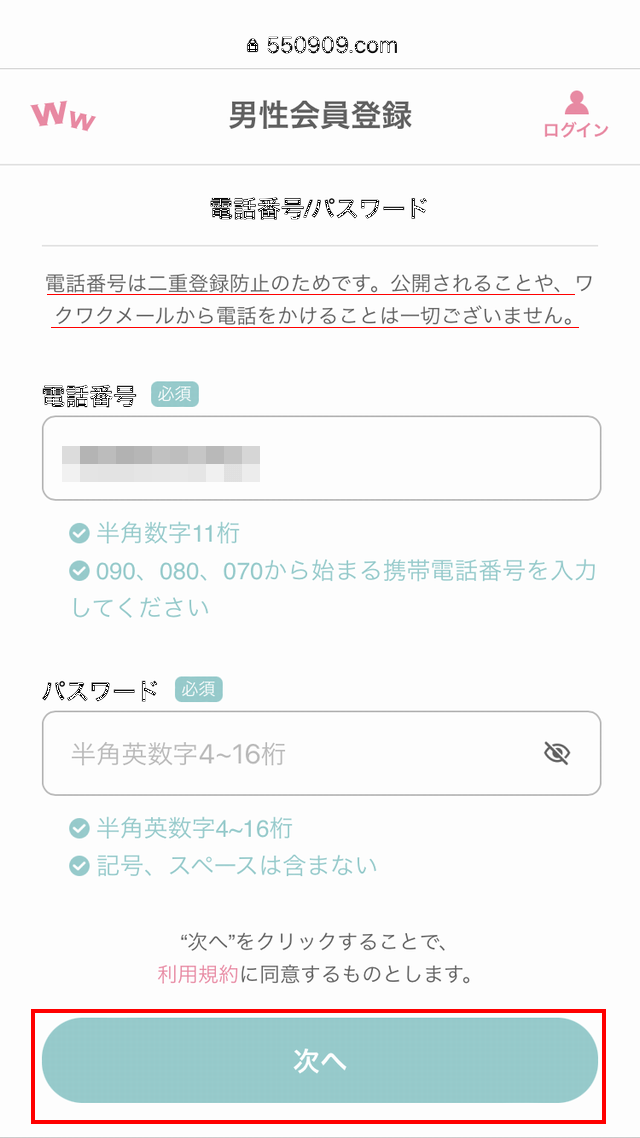Click the 必須 badge next to 電話番号
The height and width of the screenshot is (1138, 640).
(x=175, y=394)
